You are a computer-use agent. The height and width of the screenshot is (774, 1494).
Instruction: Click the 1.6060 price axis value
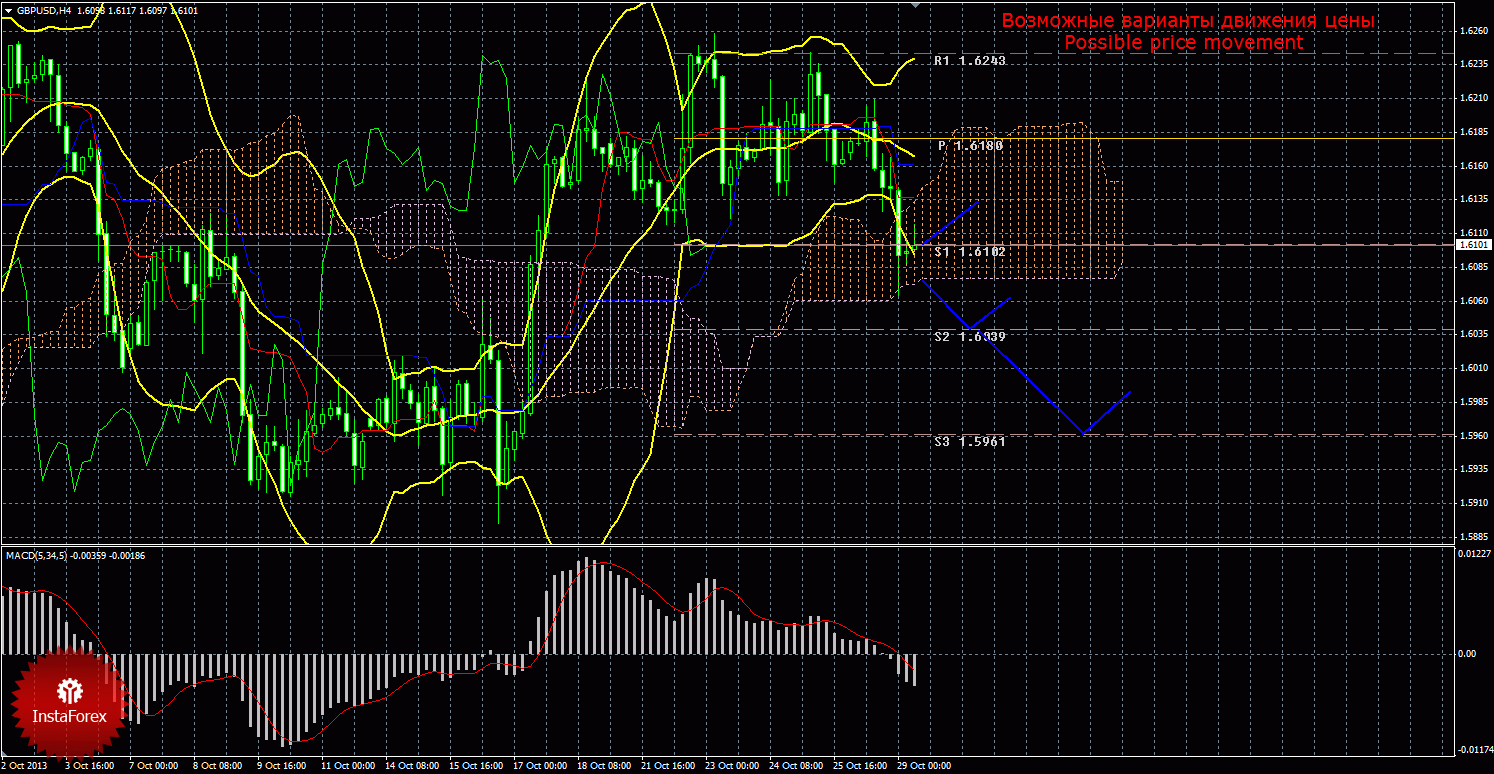(1473, 301)
